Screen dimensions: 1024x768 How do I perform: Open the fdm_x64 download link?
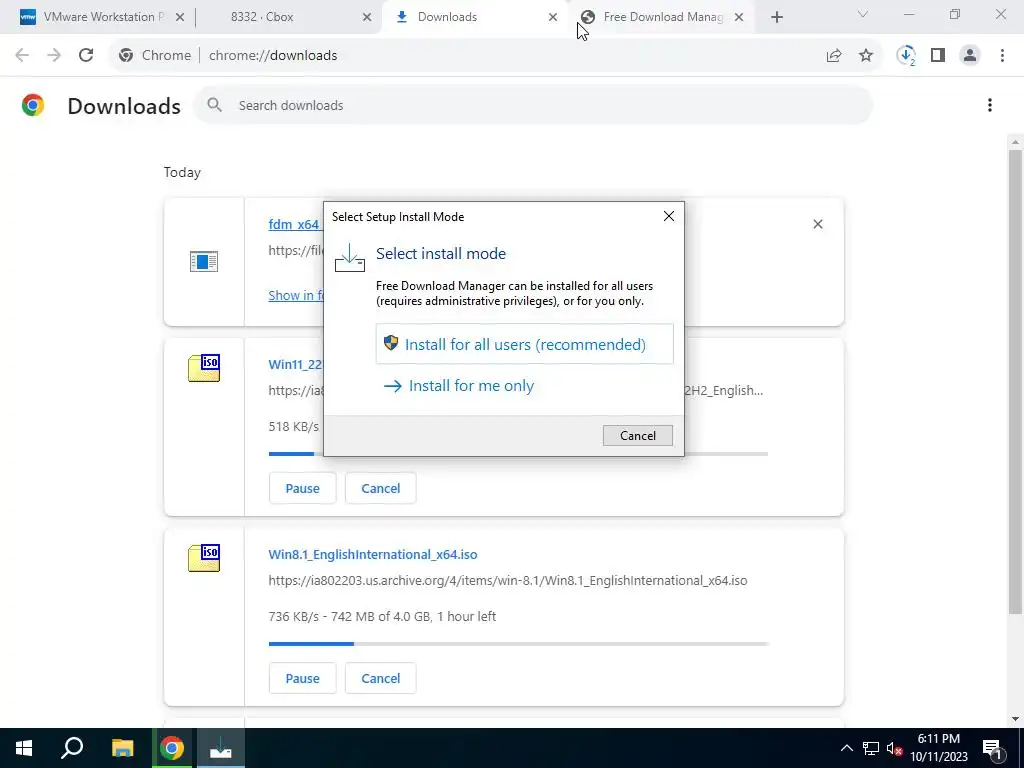tap(294, 224)
